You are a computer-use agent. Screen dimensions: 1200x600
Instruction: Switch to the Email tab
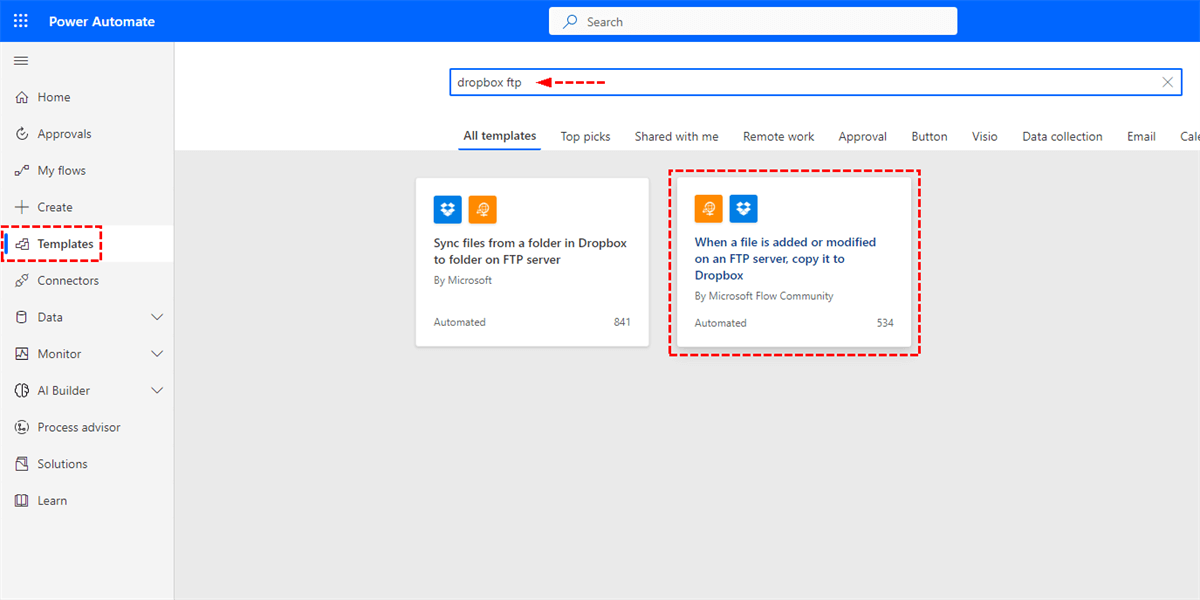1141,137
